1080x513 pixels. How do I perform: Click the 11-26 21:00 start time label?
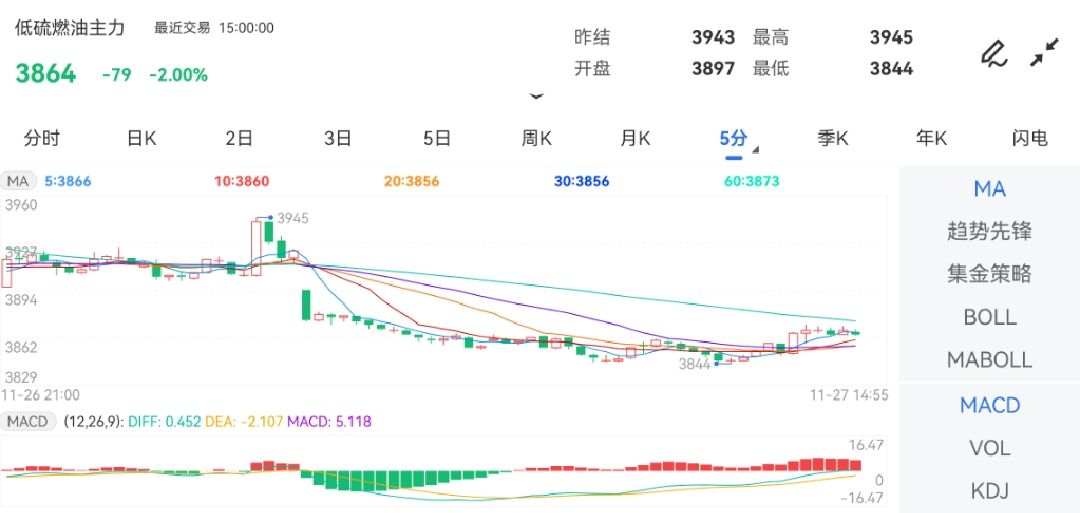pos(41,395)
